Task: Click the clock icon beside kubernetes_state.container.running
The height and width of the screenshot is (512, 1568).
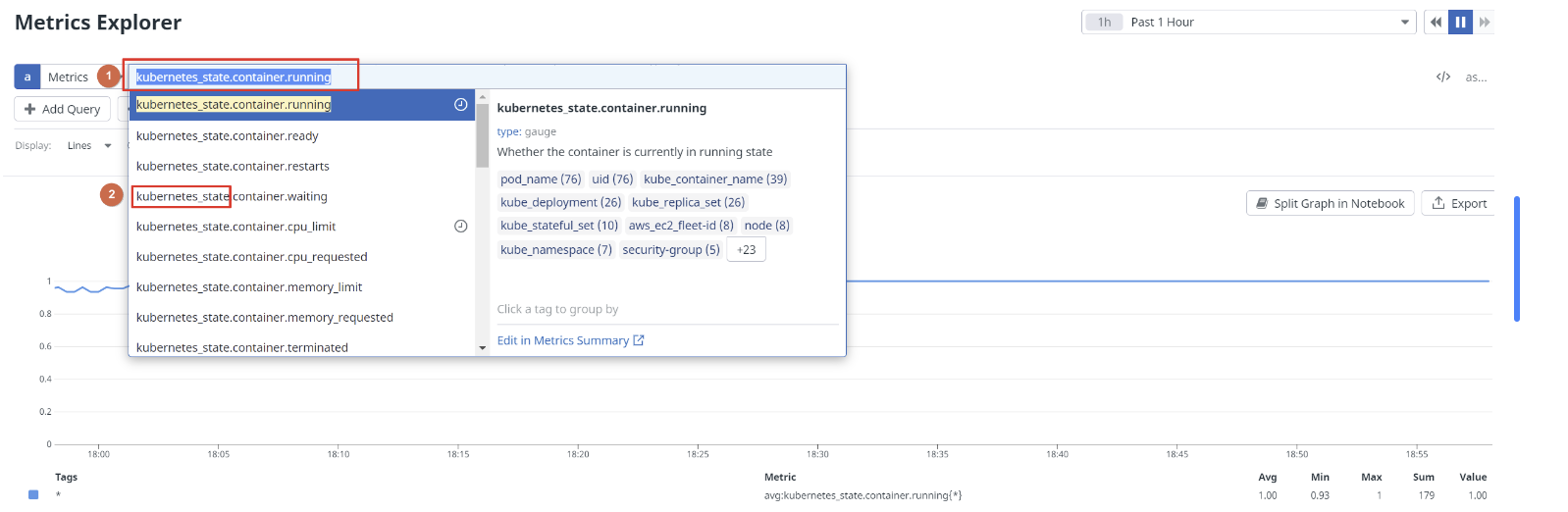Action: [x=460, y=105]
